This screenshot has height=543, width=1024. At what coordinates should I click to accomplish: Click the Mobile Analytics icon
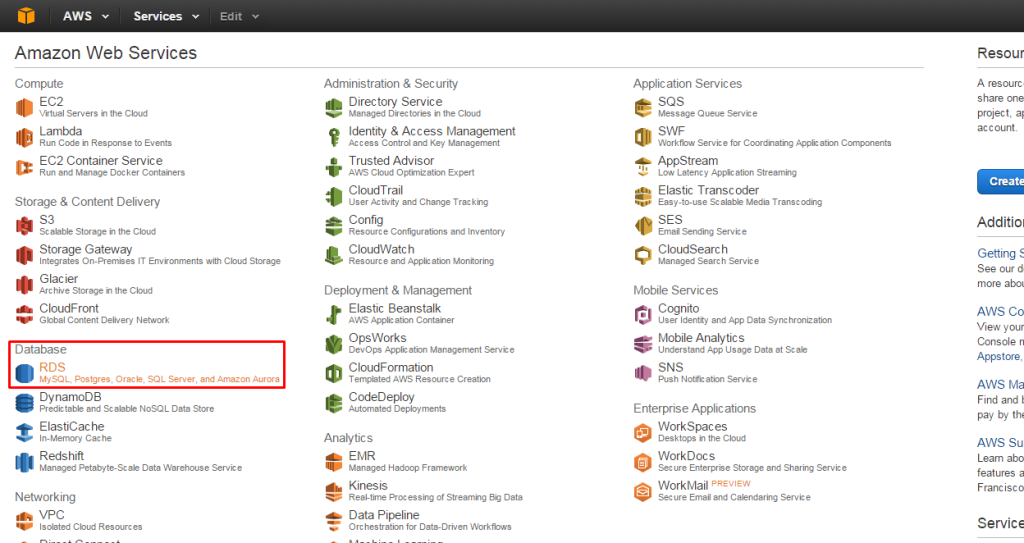tap(643, 344)
